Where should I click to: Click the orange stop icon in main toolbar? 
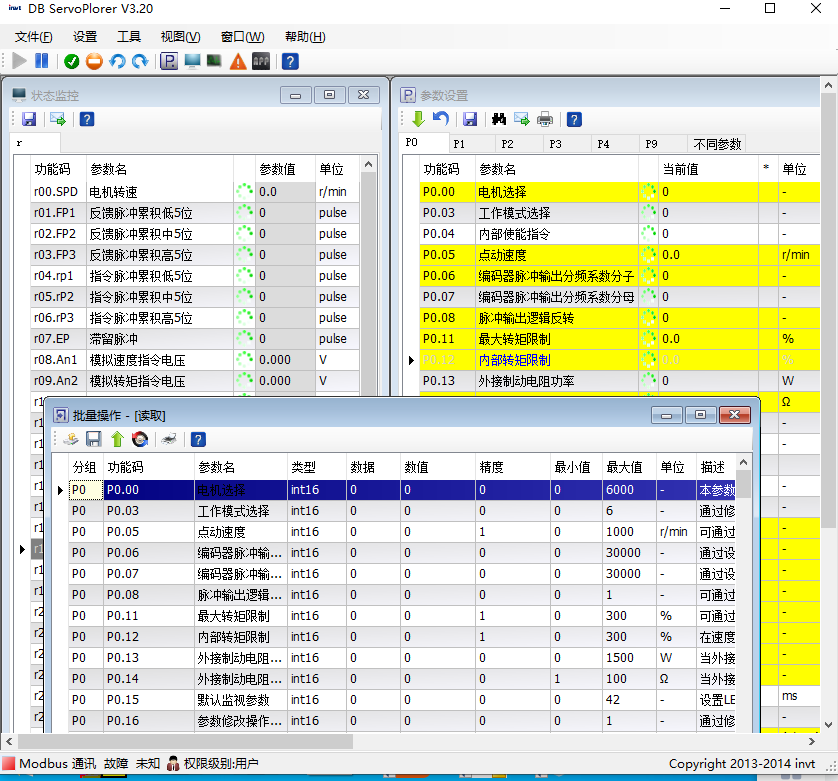coord(94,61)
